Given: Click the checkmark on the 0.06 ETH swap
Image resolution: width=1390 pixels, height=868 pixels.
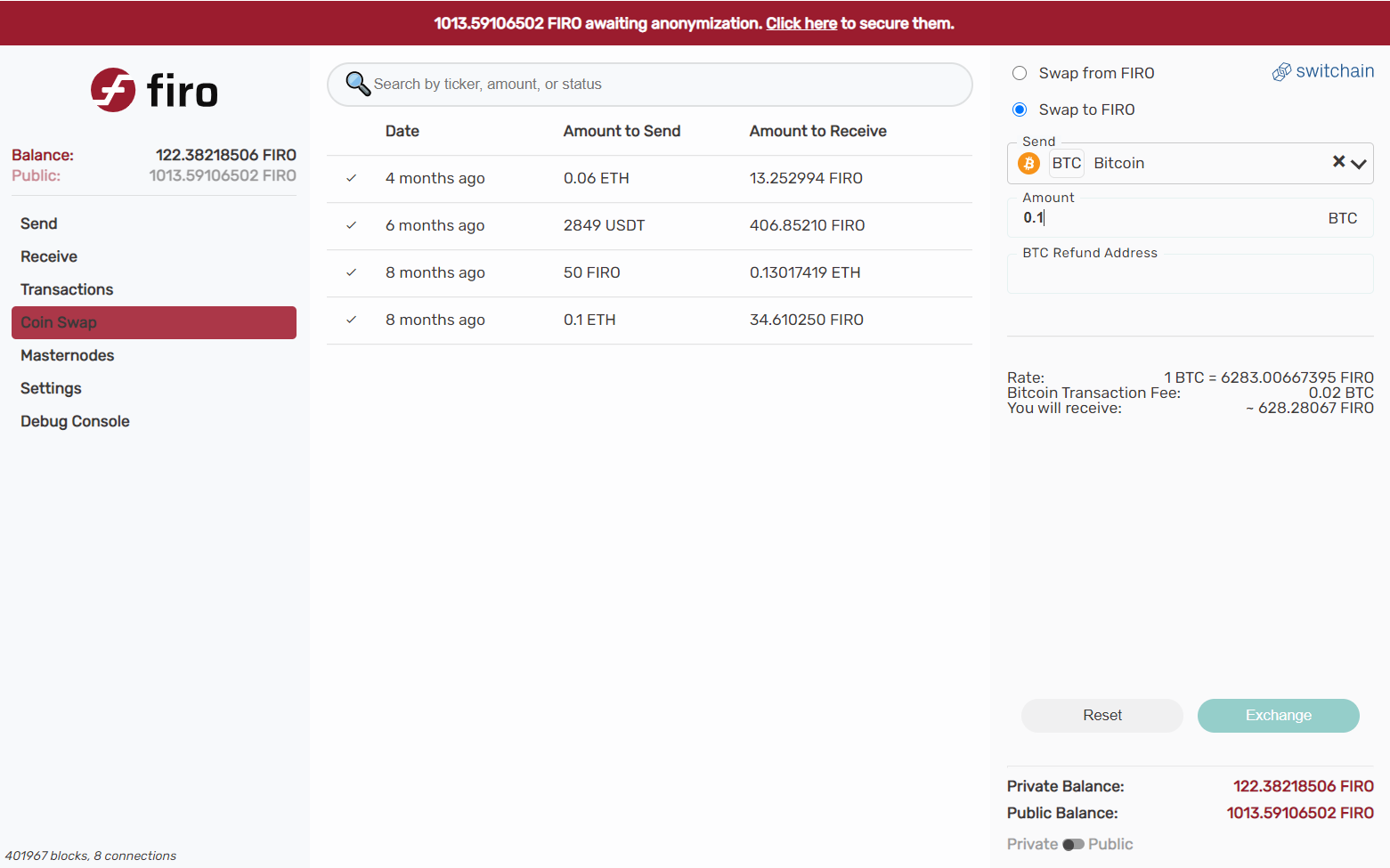Looking at the screenshot, I should 352,178.
